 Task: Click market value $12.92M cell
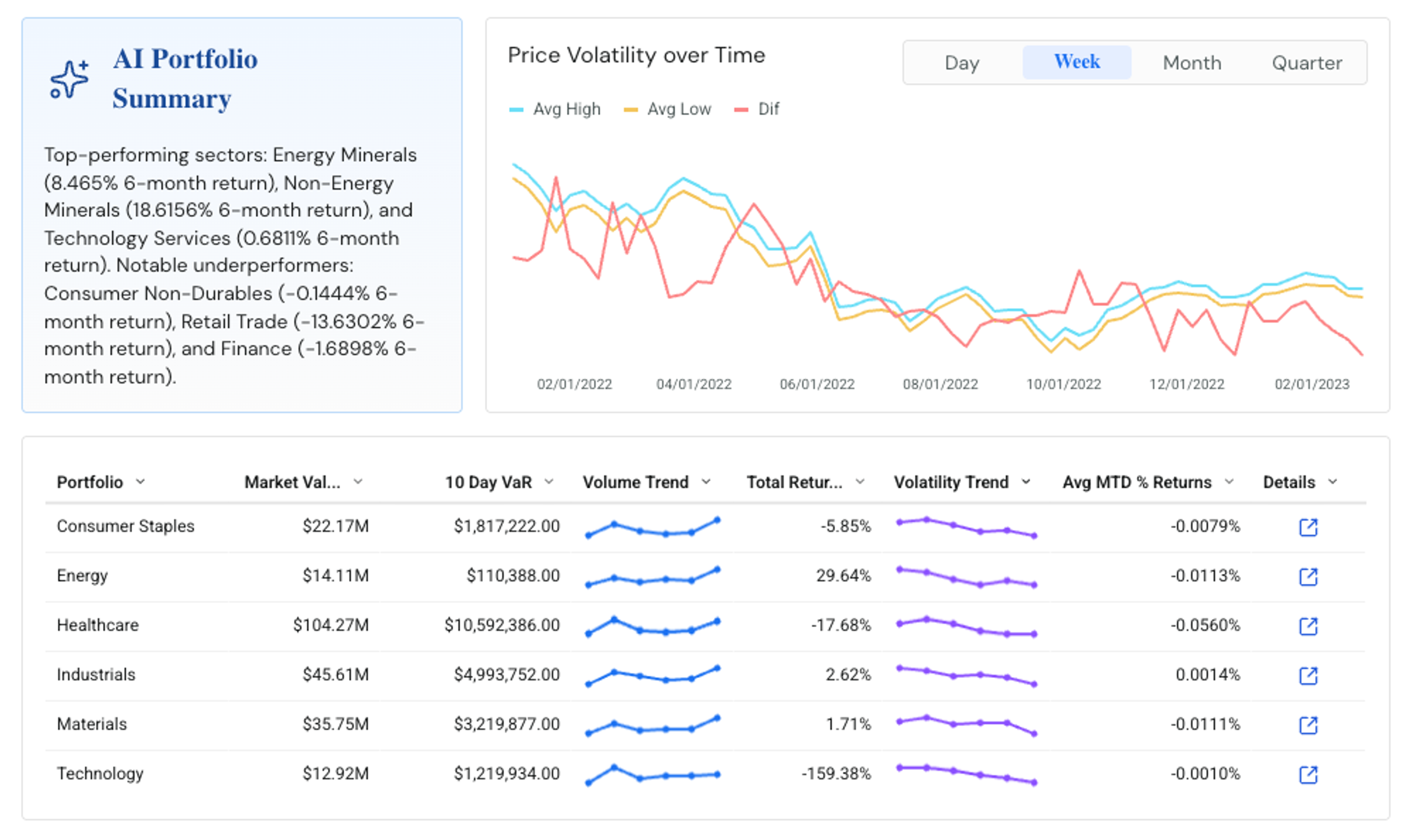335,774
